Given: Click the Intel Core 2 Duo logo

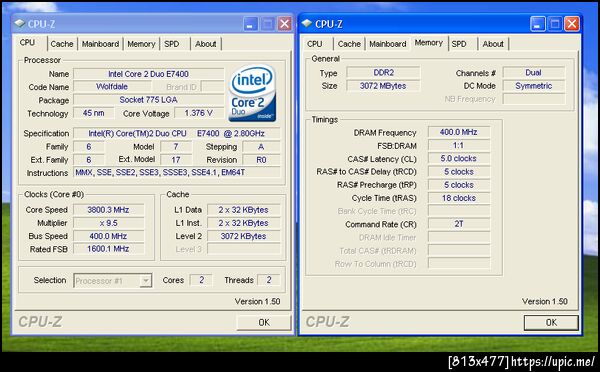Looking at the screenshot, I should [x=252, y=93].
